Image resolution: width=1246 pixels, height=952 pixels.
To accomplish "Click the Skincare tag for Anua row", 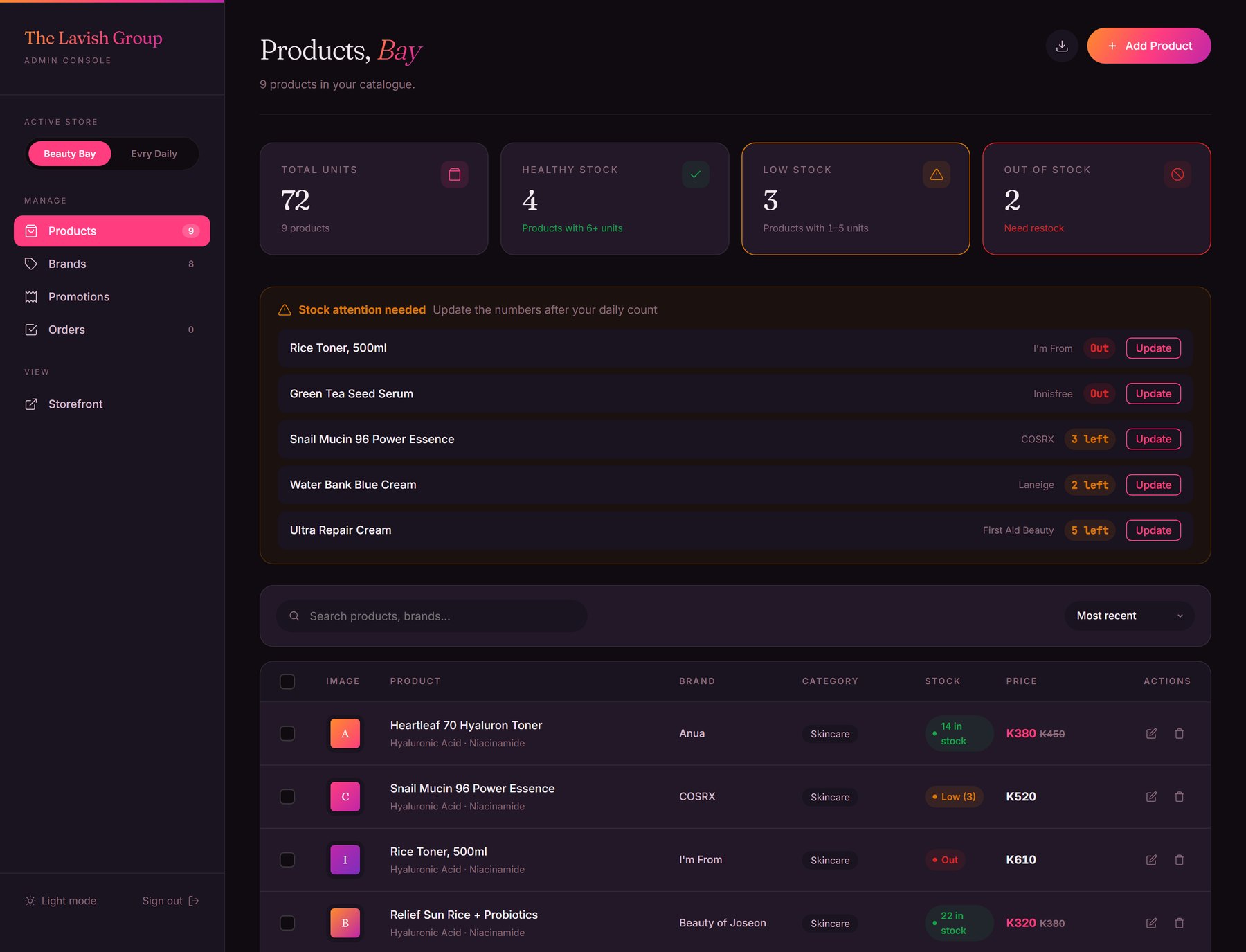I will coord(830,734).
